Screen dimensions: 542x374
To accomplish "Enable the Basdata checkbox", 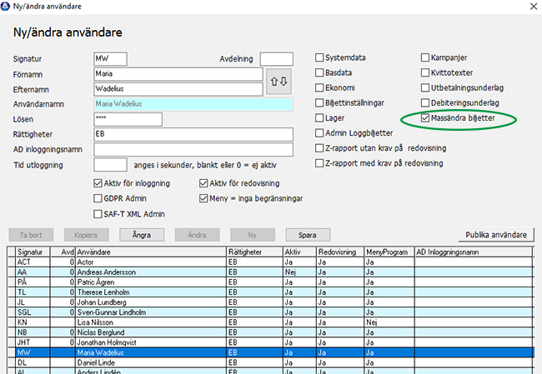I will [x=319, y=73].
